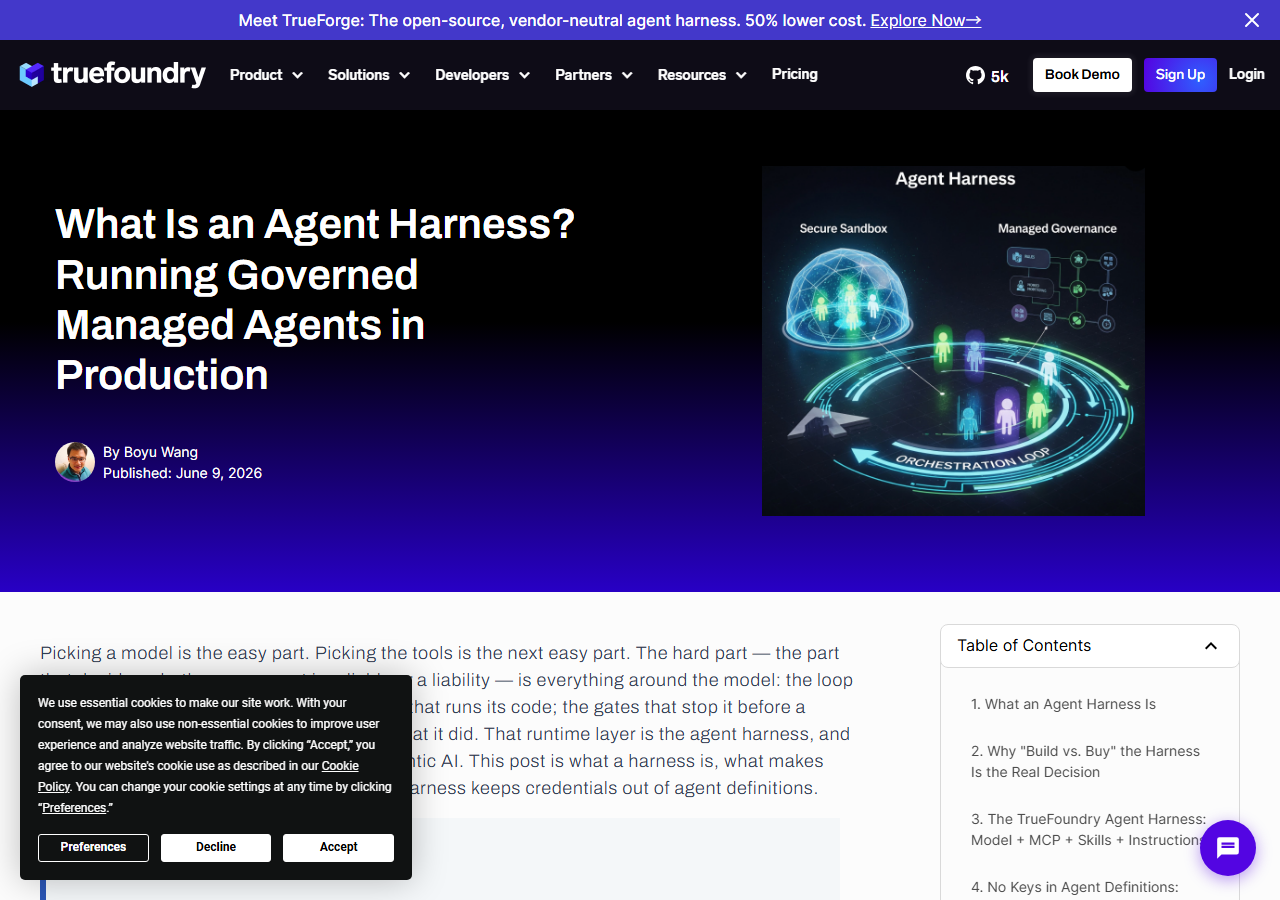
Task: Expand the Partners menu
Action: pyautogui.click(x=594, y=75)
